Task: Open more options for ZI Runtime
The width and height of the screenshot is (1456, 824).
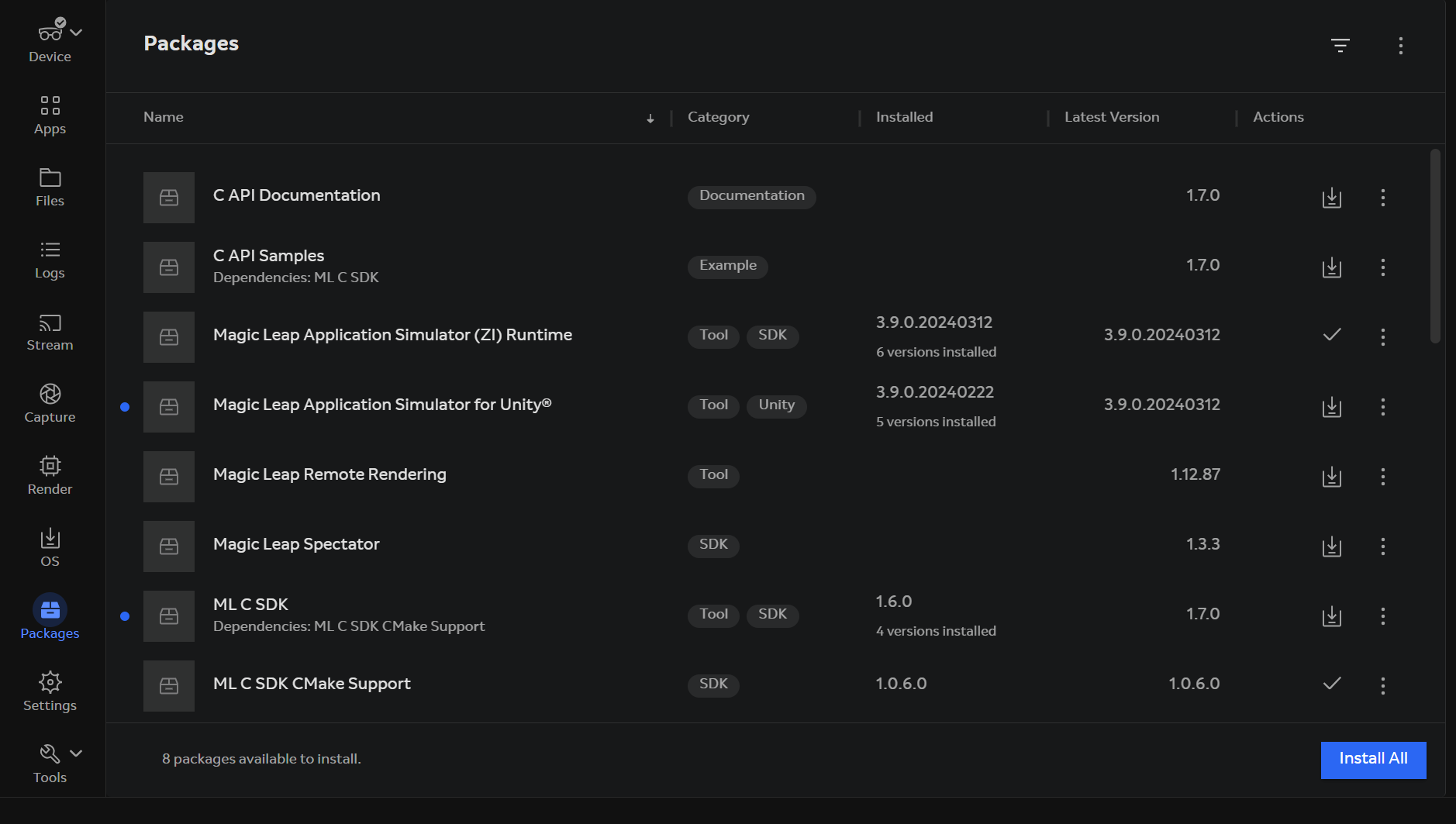Action: click(1382, 337)
